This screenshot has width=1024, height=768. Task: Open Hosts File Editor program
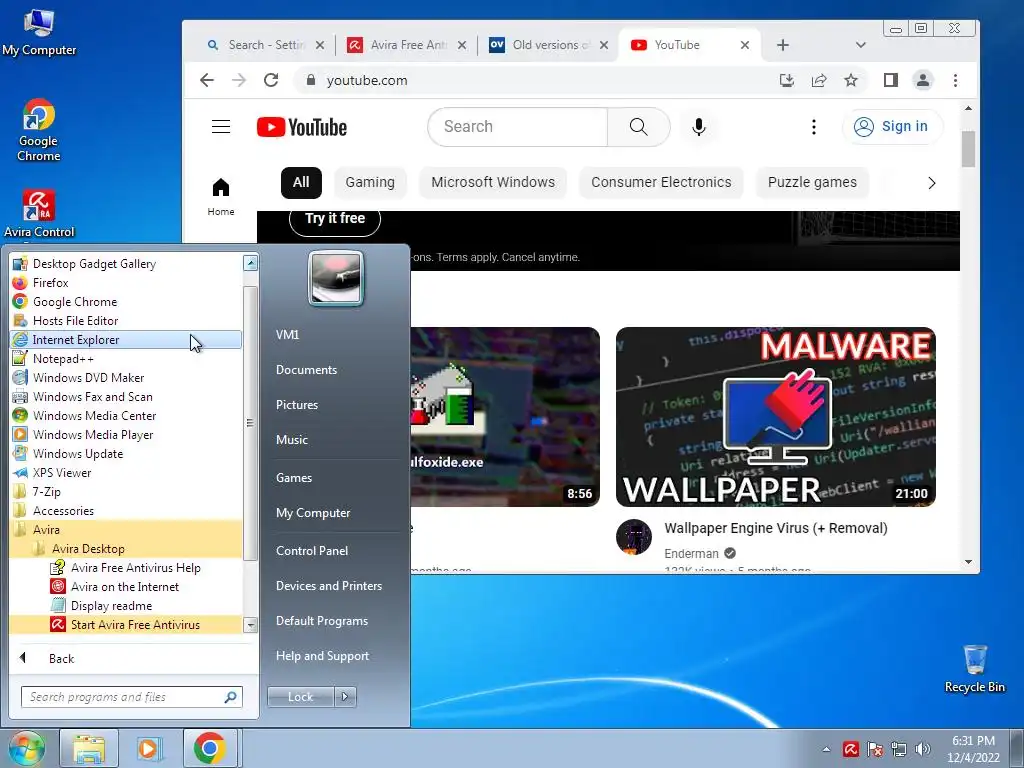coord(126,321)
